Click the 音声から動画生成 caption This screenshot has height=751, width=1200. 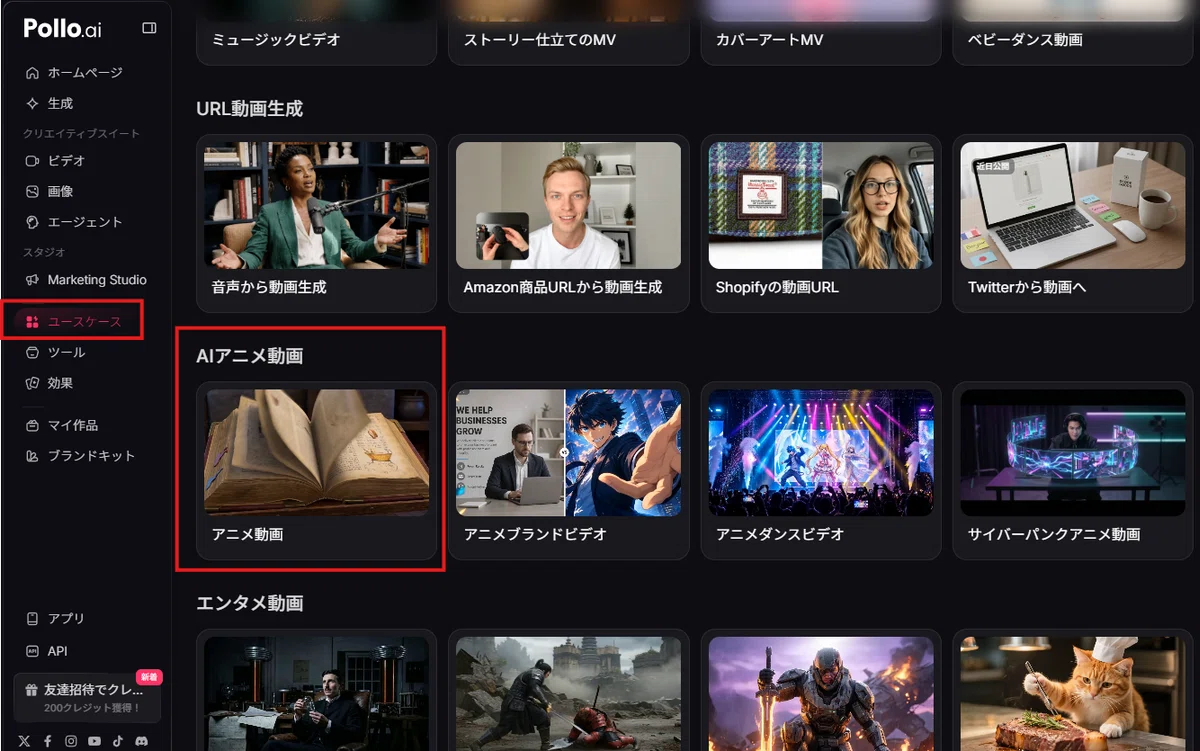click(269, 287)
